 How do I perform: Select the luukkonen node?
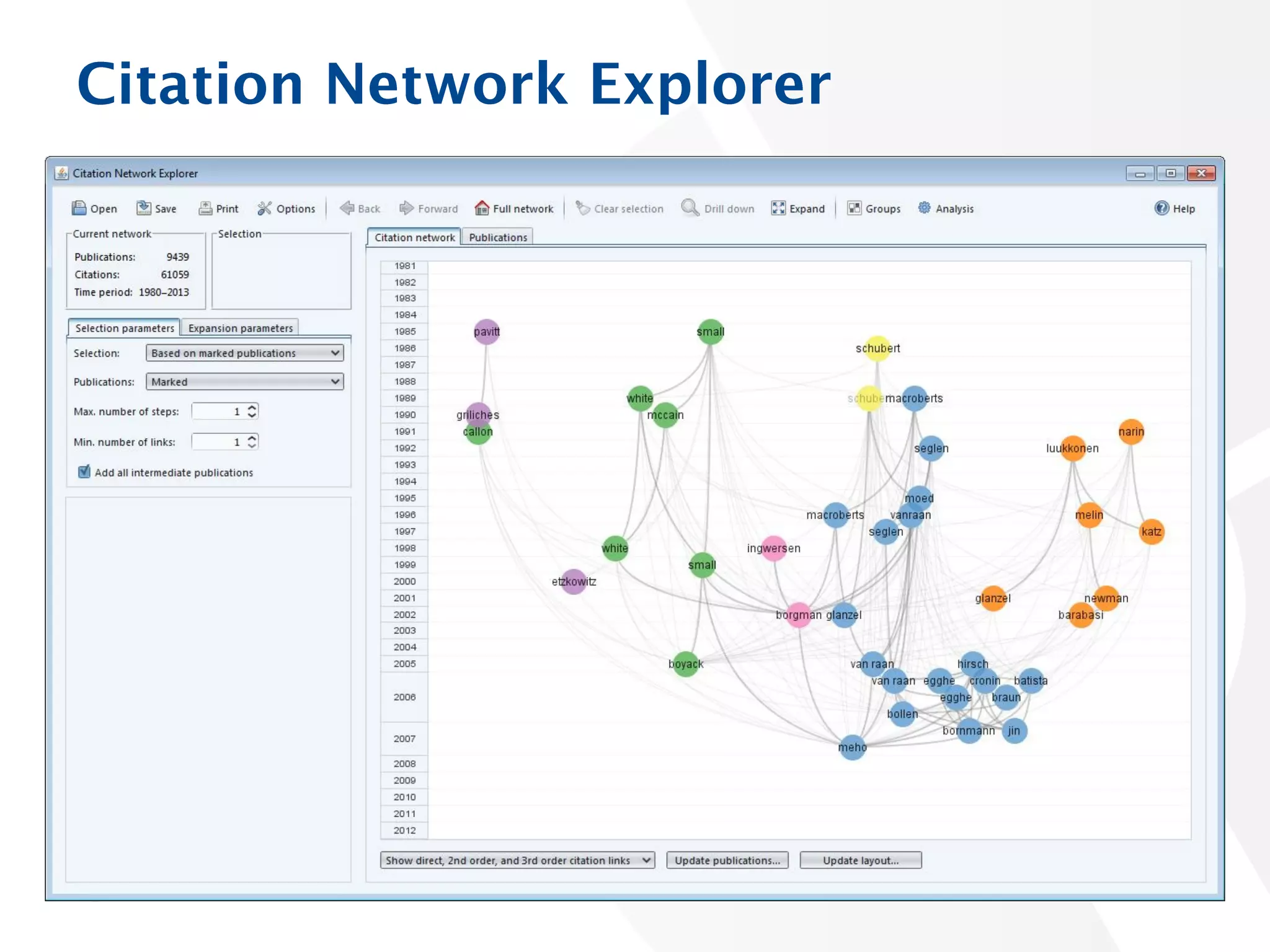[1073, 447]
